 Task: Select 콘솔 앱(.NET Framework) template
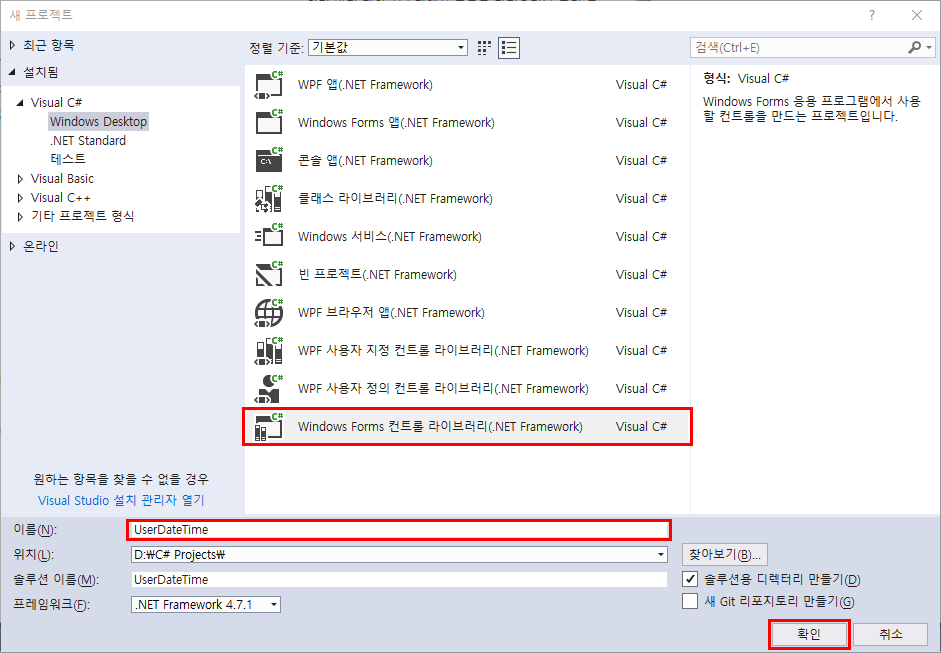click(x=467, y=160)
